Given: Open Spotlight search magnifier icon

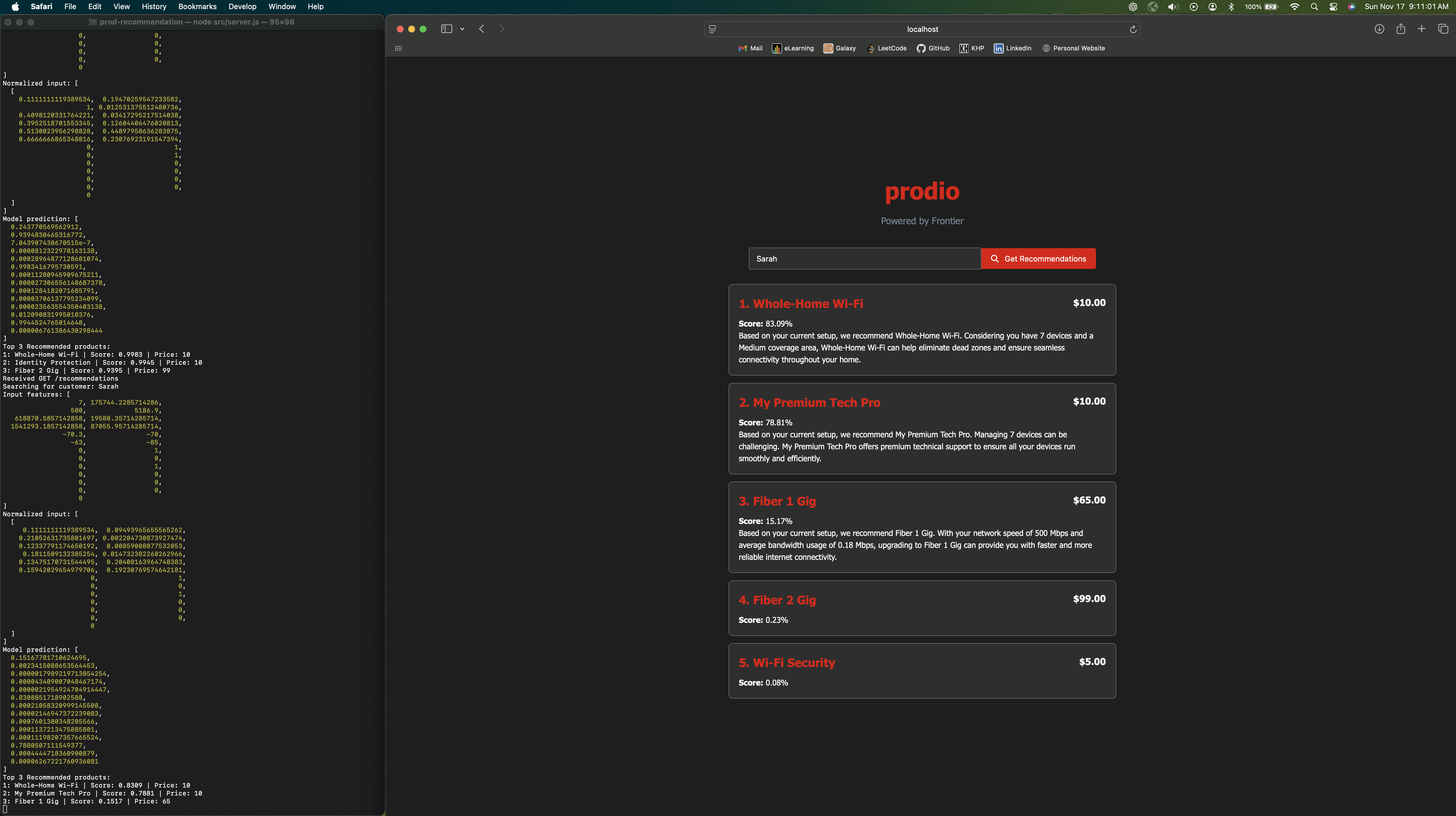Looking at the screenshot, I should pos(1314,7).
